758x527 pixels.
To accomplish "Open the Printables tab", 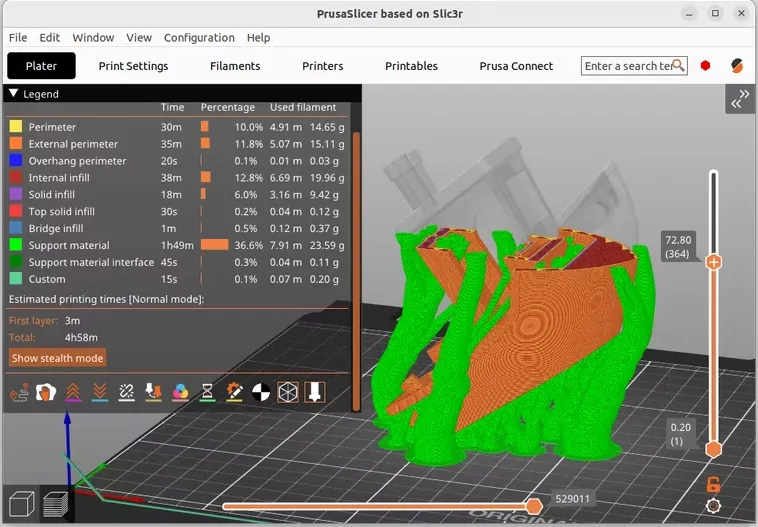I will point(411,66).
